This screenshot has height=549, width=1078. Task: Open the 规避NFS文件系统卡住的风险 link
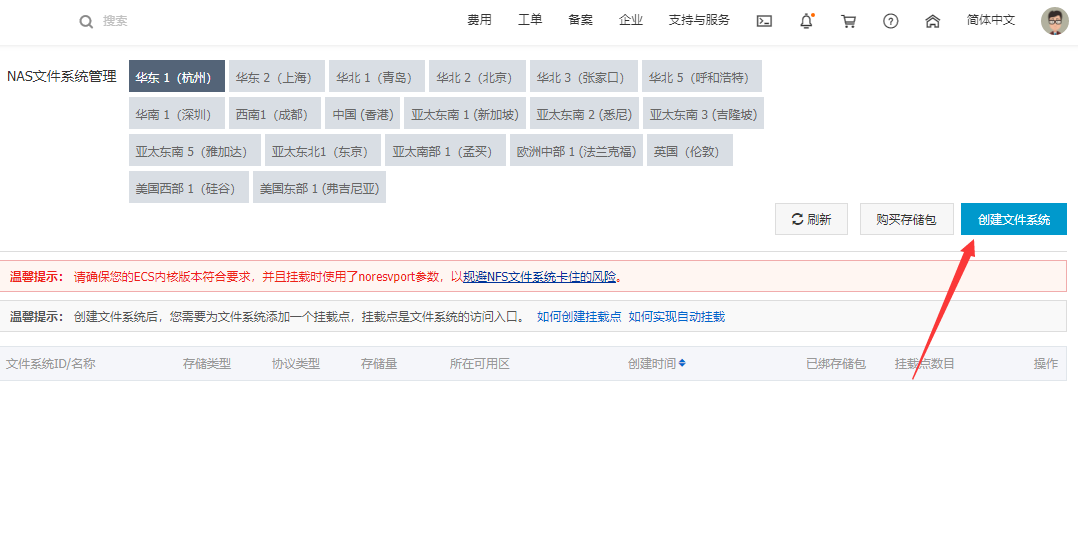tap(540, 276)
